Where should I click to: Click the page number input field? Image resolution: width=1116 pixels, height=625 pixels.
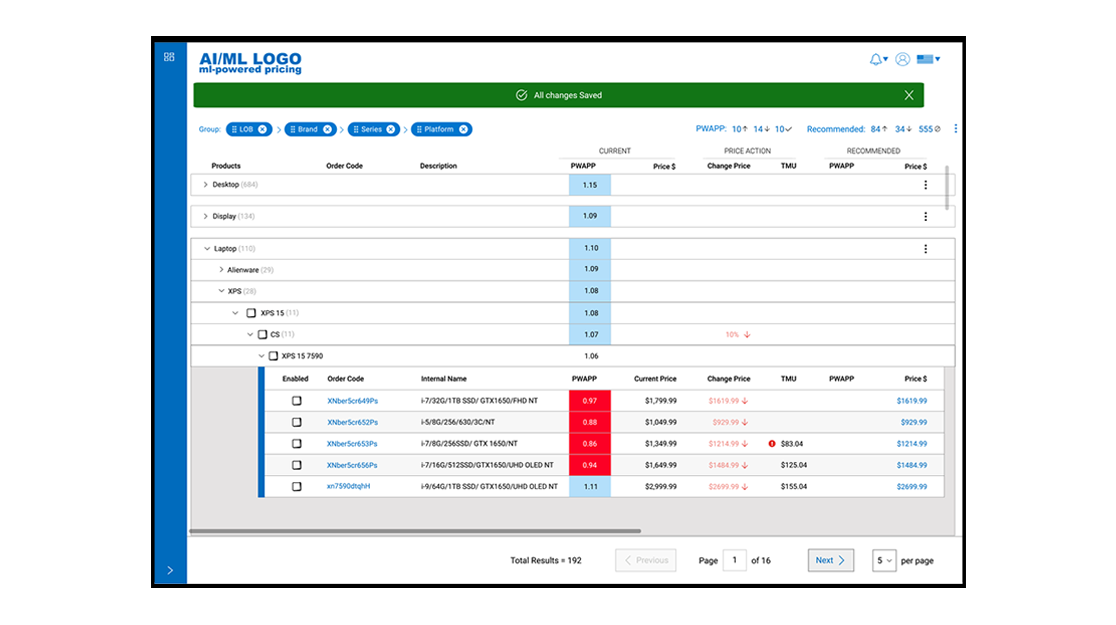pos(735,561)
